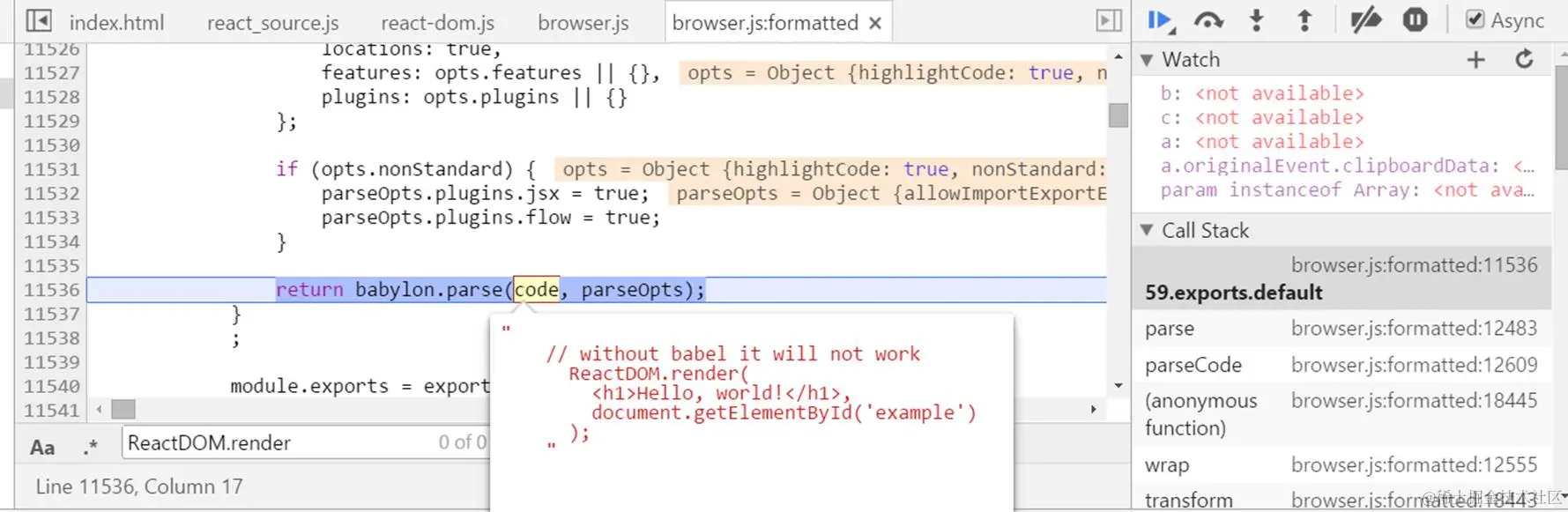Select the transform call stack frame

click(x=1341, y=500)
